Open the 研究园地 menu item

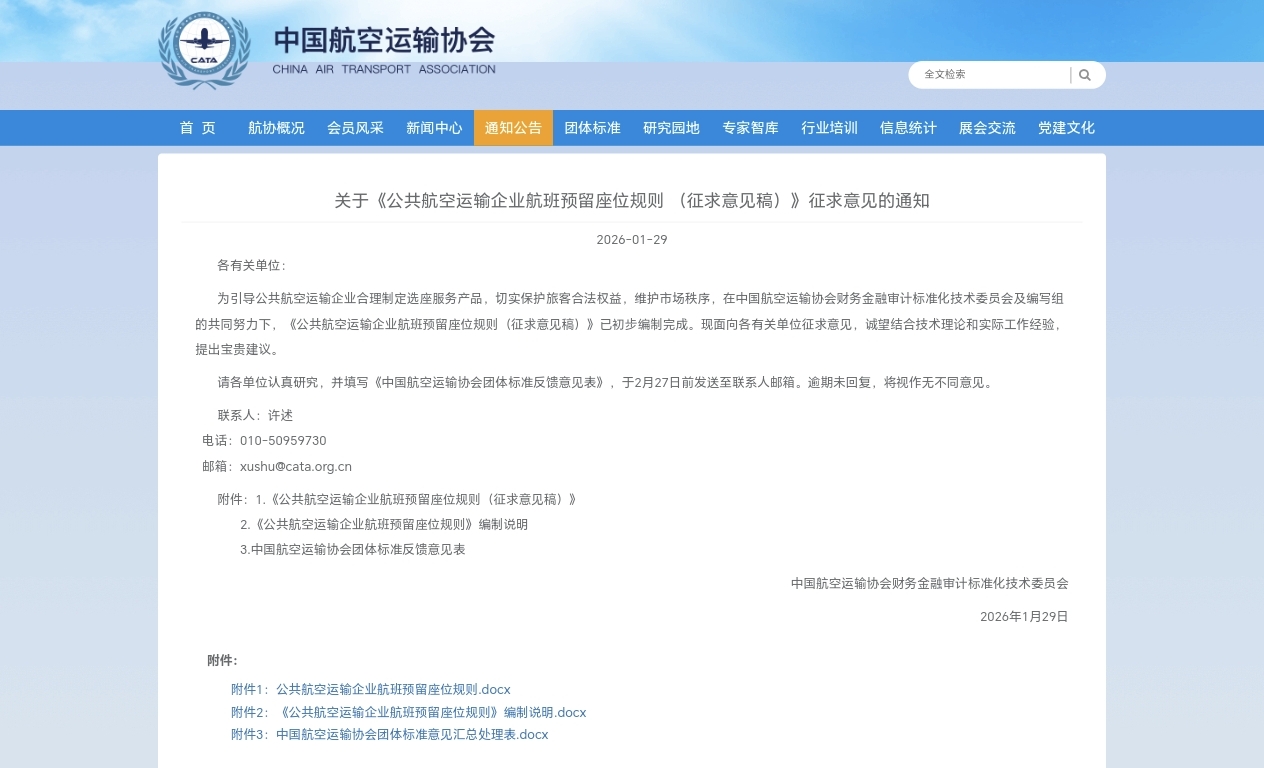671,128
